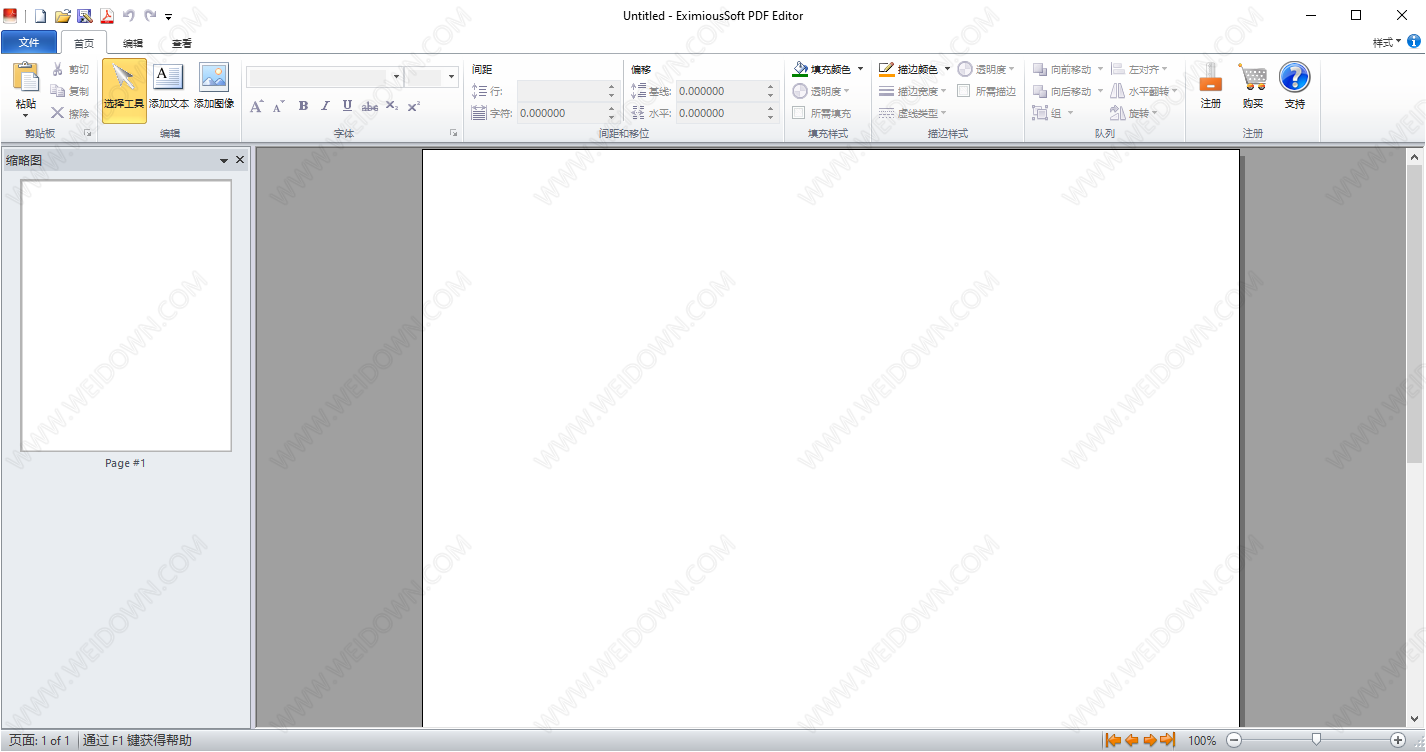Click the blue info icon near 样式
Image resolution: width=1426 pixels, height=752 pixels.
click(1414, 42)
